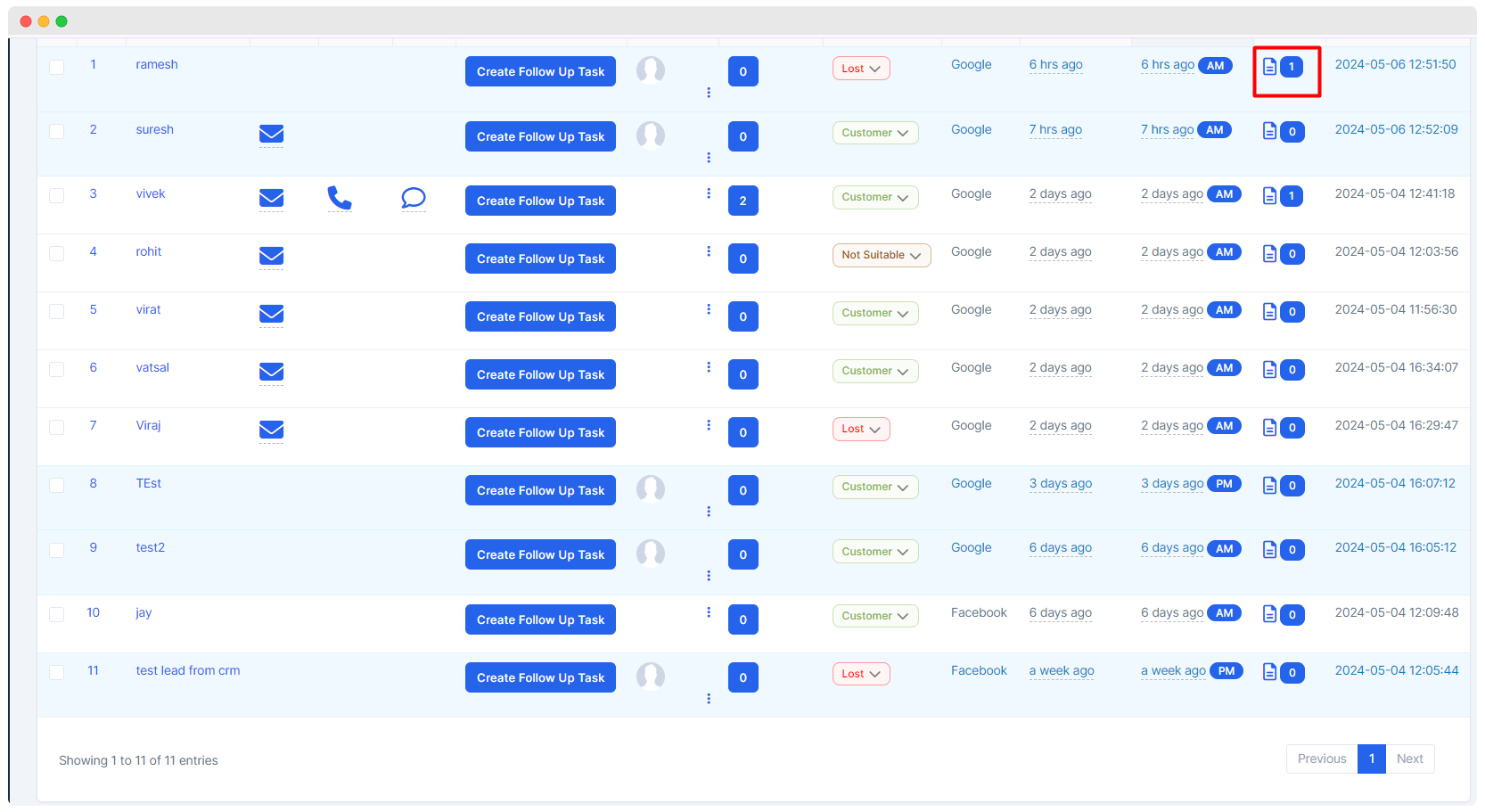Go to the Previous page

point(1322,759)
